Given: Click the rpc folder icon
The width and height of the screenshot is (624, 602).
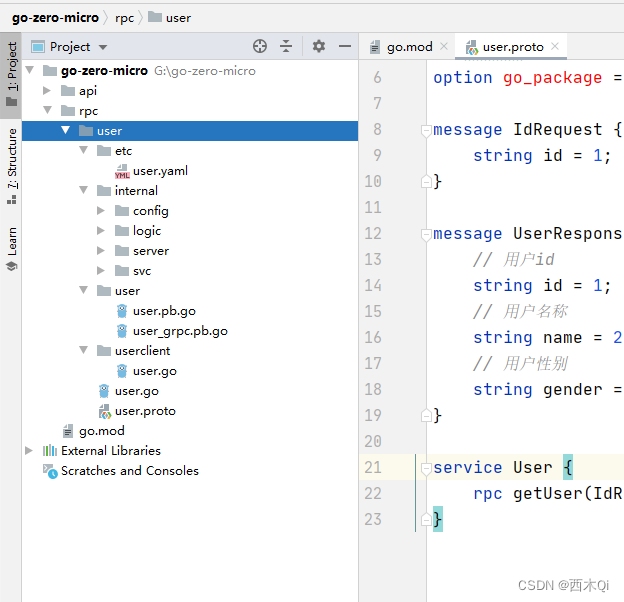Looking at the screenshot, I should pos(68,111).
